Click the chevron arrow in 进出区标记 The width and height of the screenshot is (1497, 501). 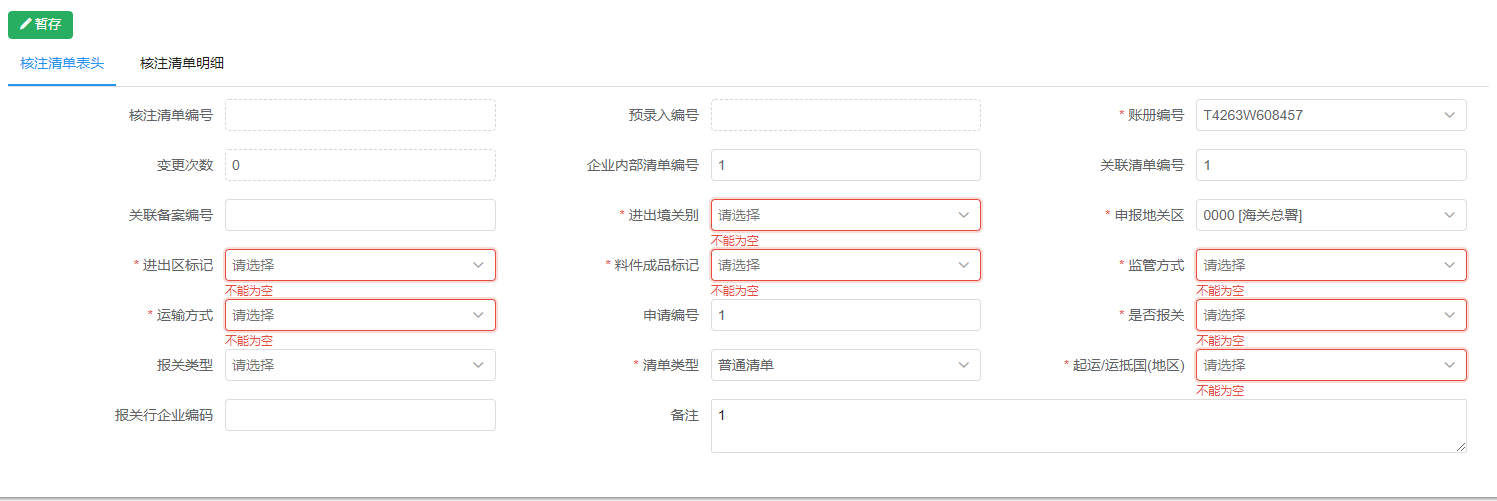[x=478, y=265]
